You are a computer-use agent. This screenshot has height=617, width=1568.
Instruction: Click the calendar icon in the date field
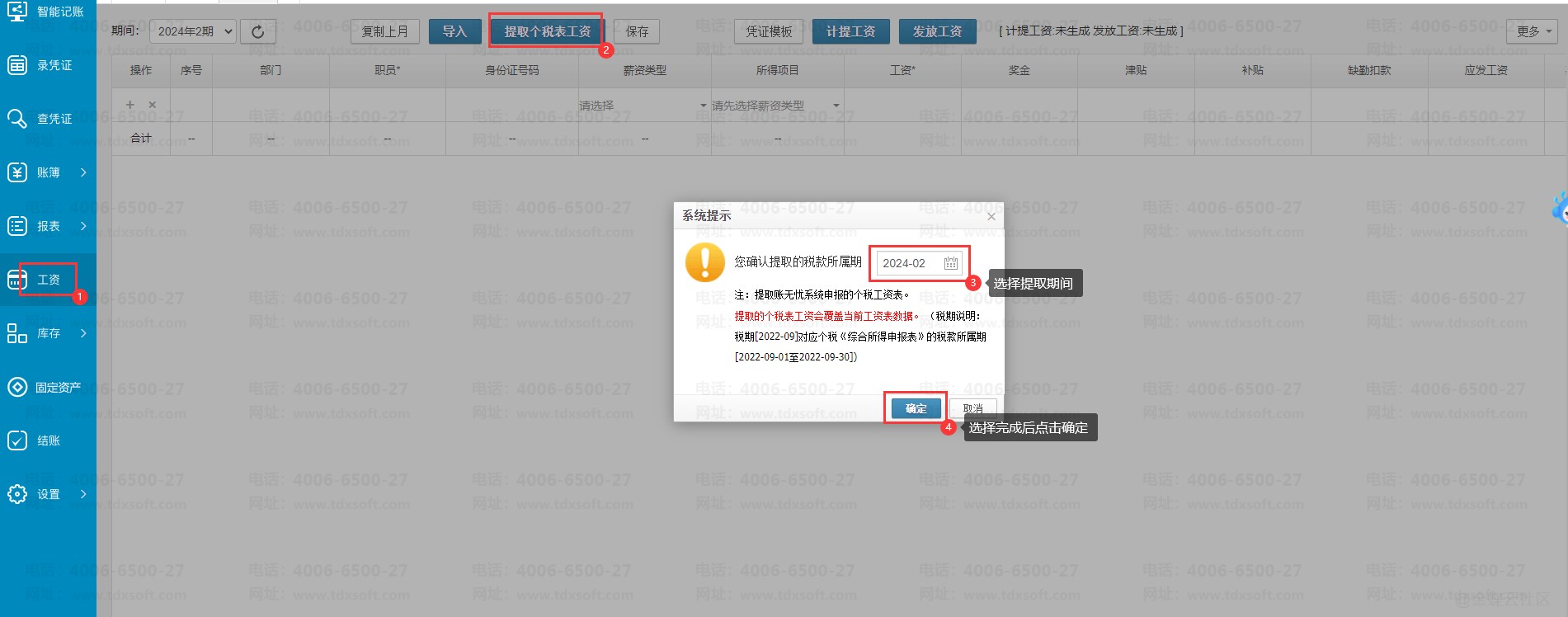(950, 263)
